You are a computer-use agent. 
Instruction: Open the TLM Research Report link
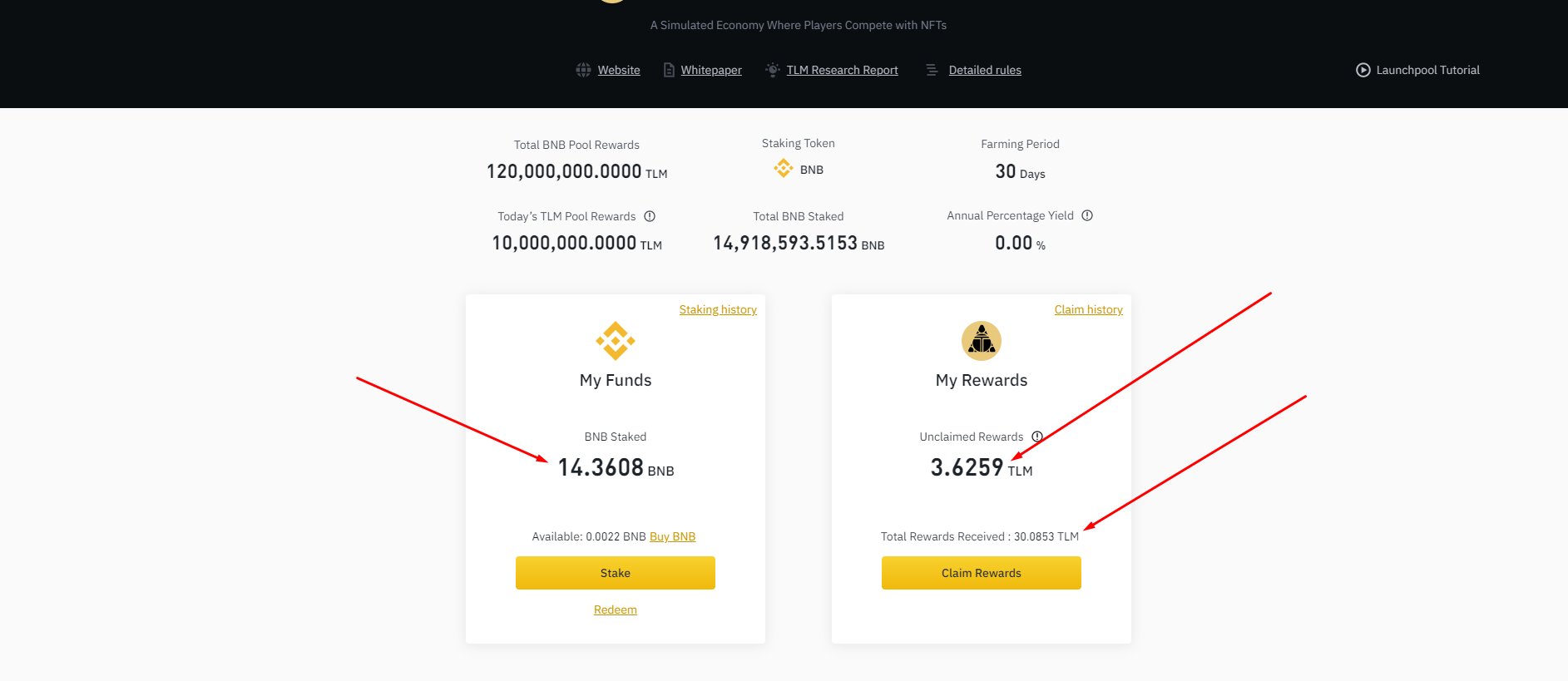(843, 70)
